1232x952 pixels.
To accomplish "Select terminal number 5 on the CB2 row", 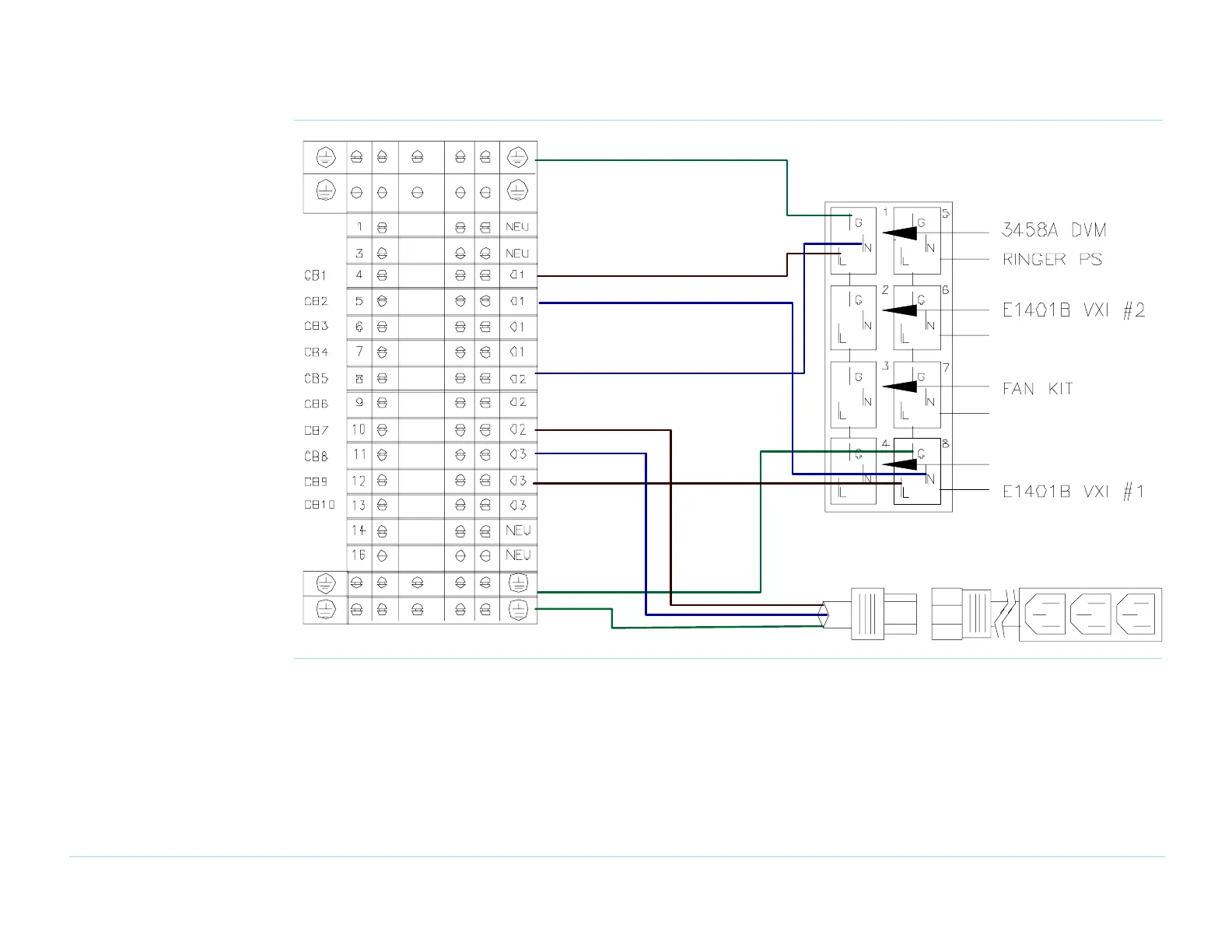I will coord(359,301).
